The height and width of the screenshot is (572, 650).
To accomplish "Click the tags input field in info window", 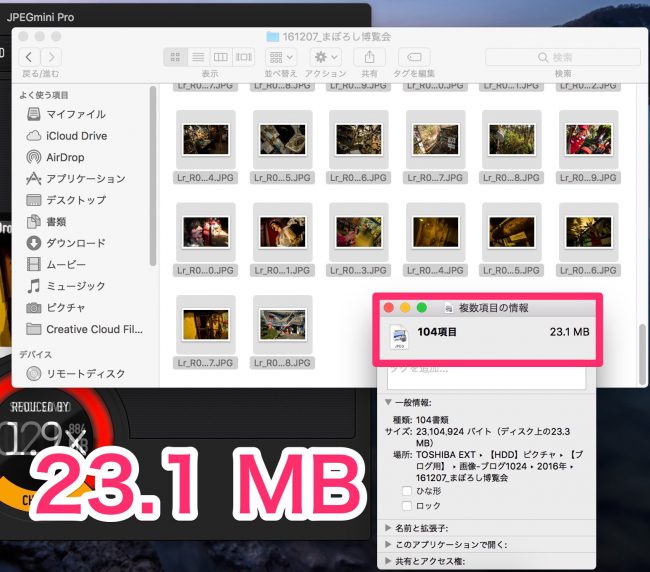I will click(x=486, y=378).
